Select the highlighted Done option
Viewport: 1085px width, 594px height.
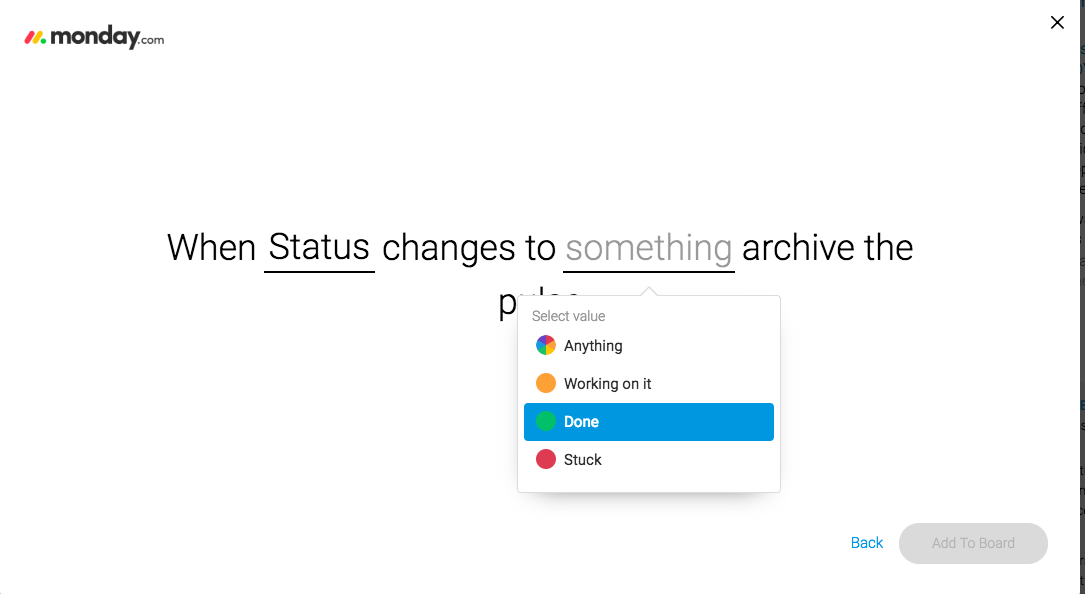[x=648, y=422]
